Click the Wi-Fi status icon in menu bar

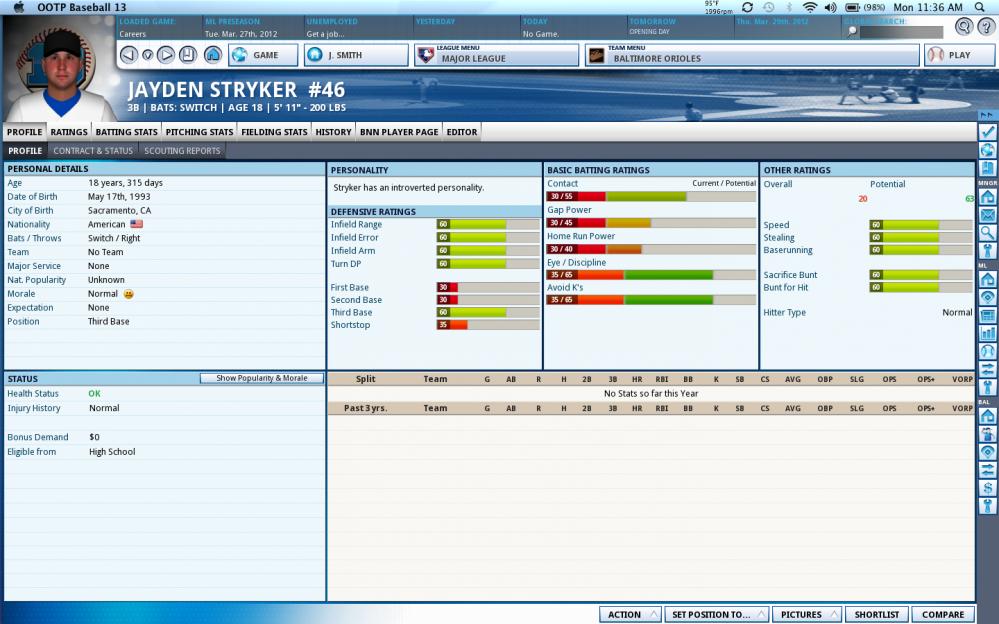point(810,8)
